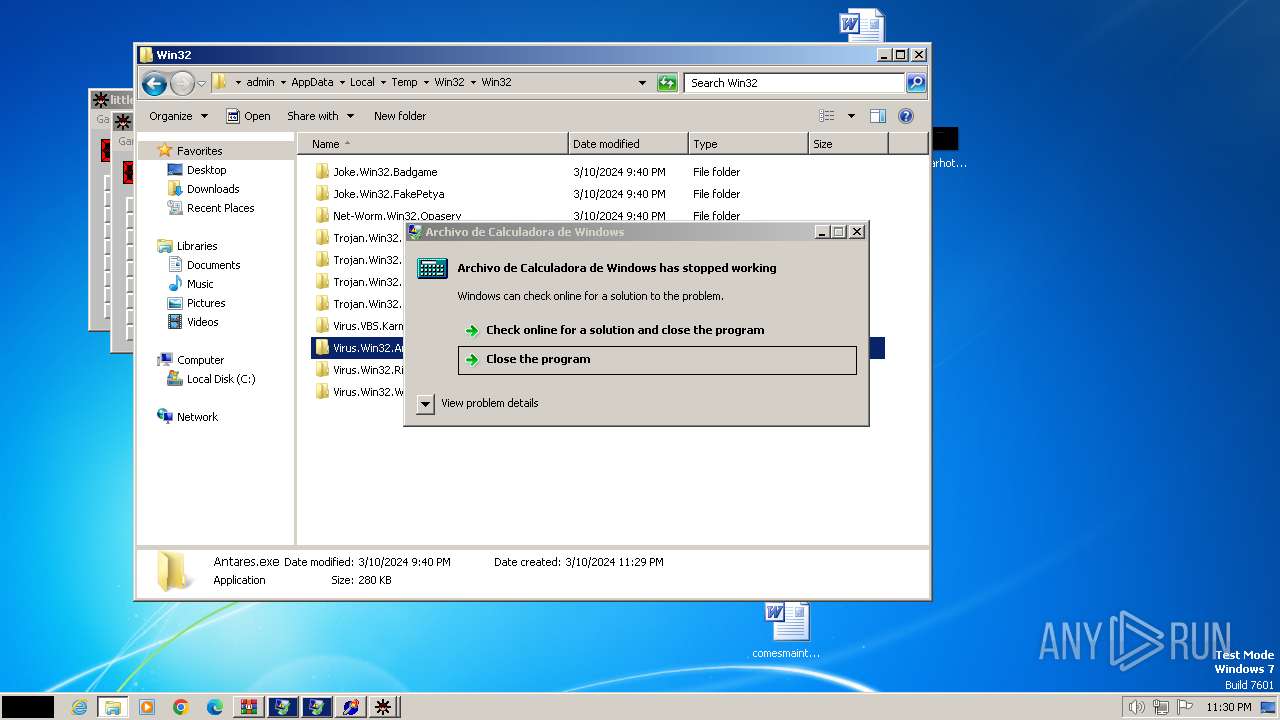The image size is (1280, 720).
Task: Sort by the Size column header
Action: click(x=848, y=144)
